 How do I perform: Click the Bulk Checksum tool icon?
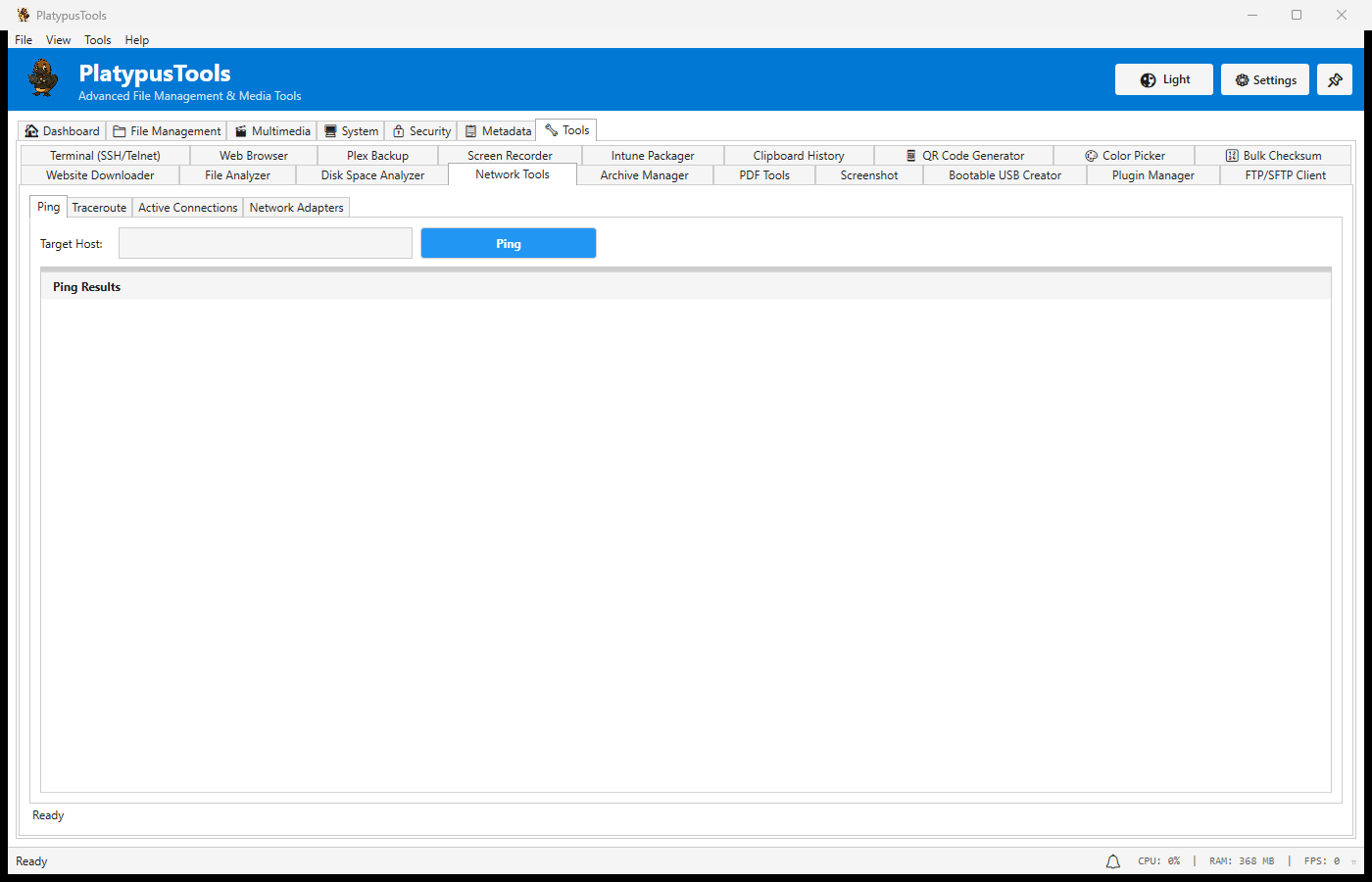pyautogui.click(x=1231, y=155)
